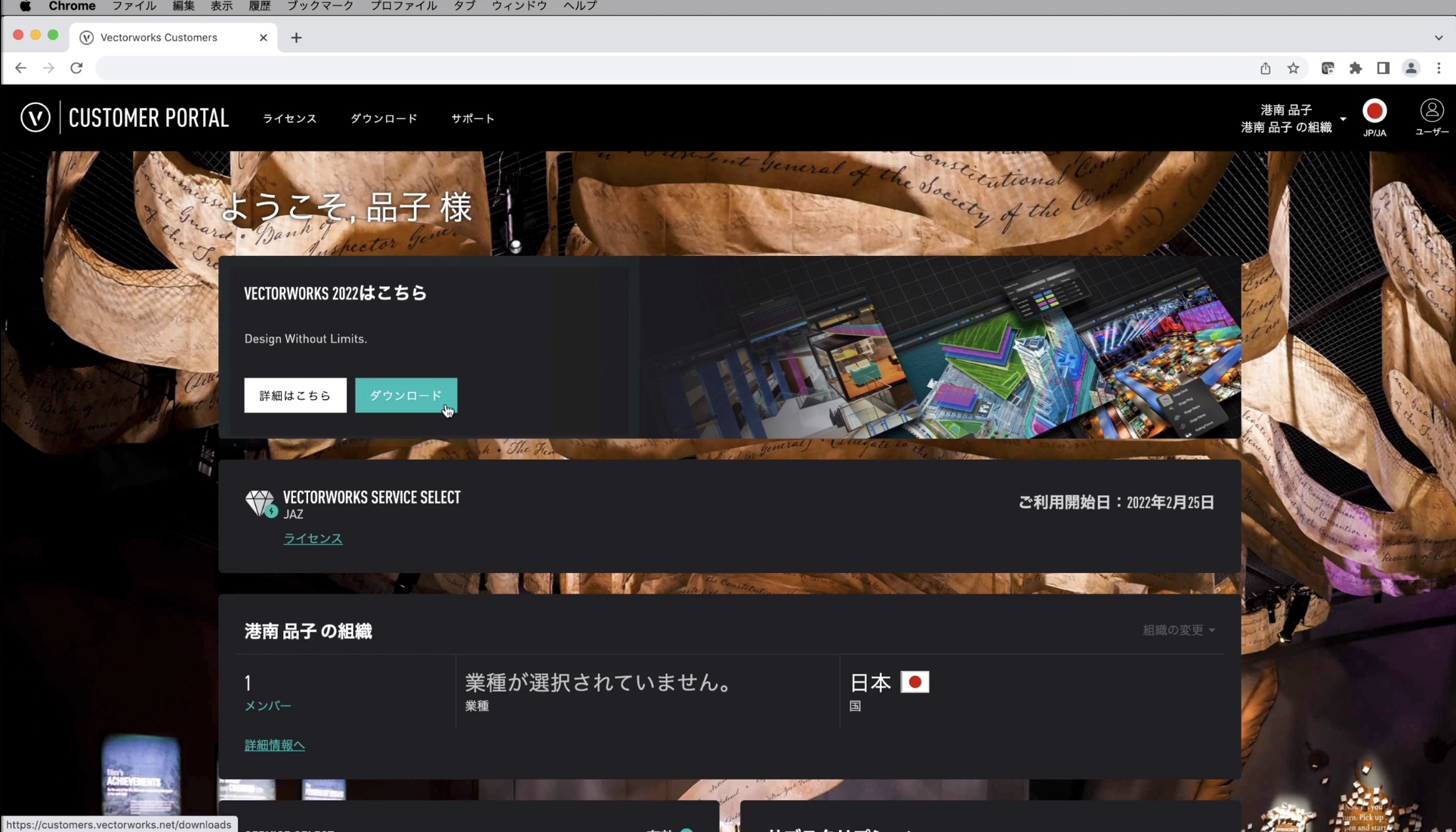Click the member count 1

248,683
